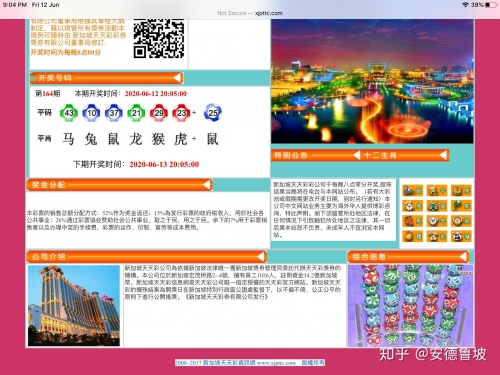Click the 版权所有 footer text

point(313,362)
